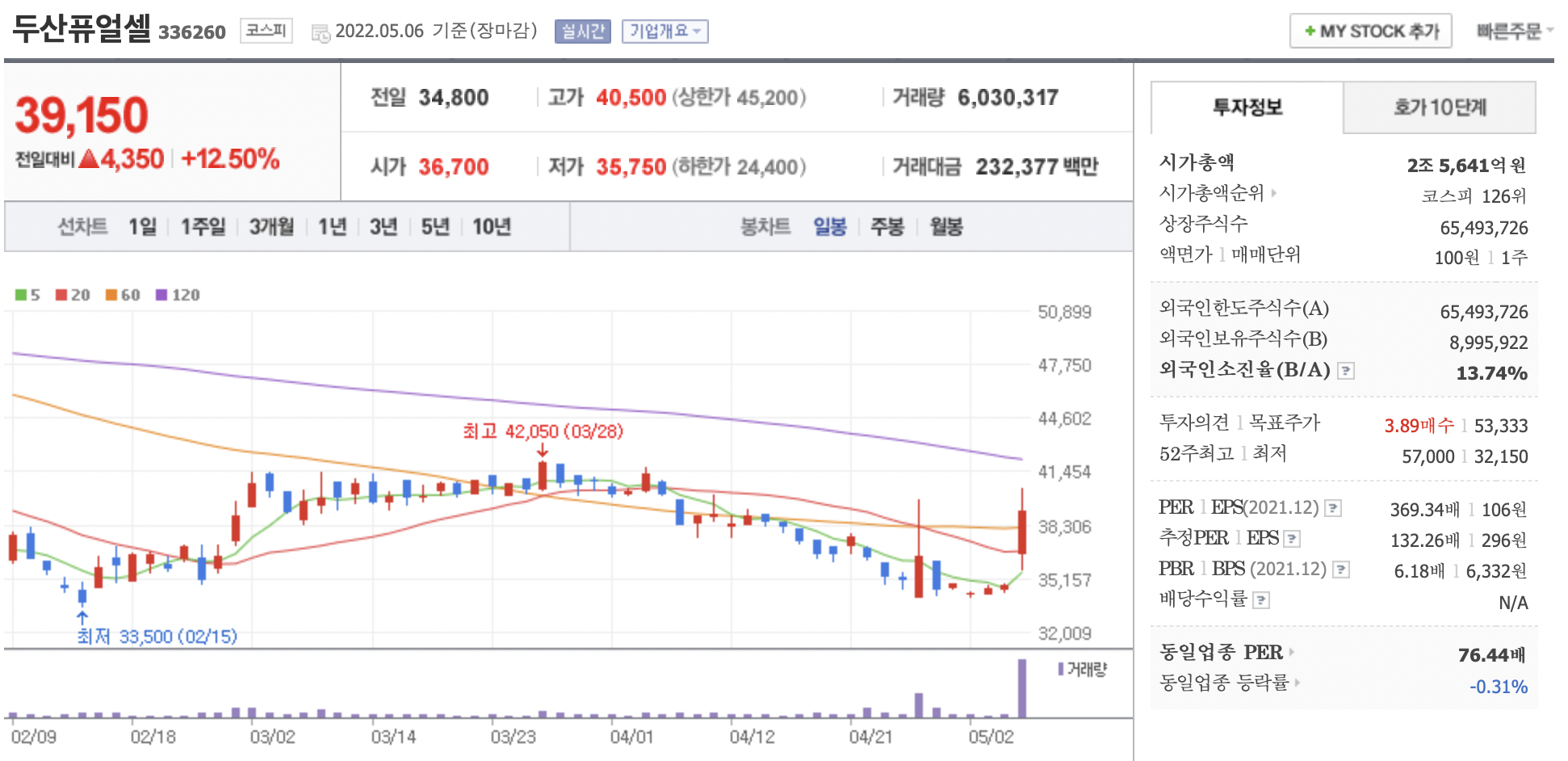Open help icon beside PBR BPS
The width and height of the screenshot is (1568, 761).
[1341, 570]
